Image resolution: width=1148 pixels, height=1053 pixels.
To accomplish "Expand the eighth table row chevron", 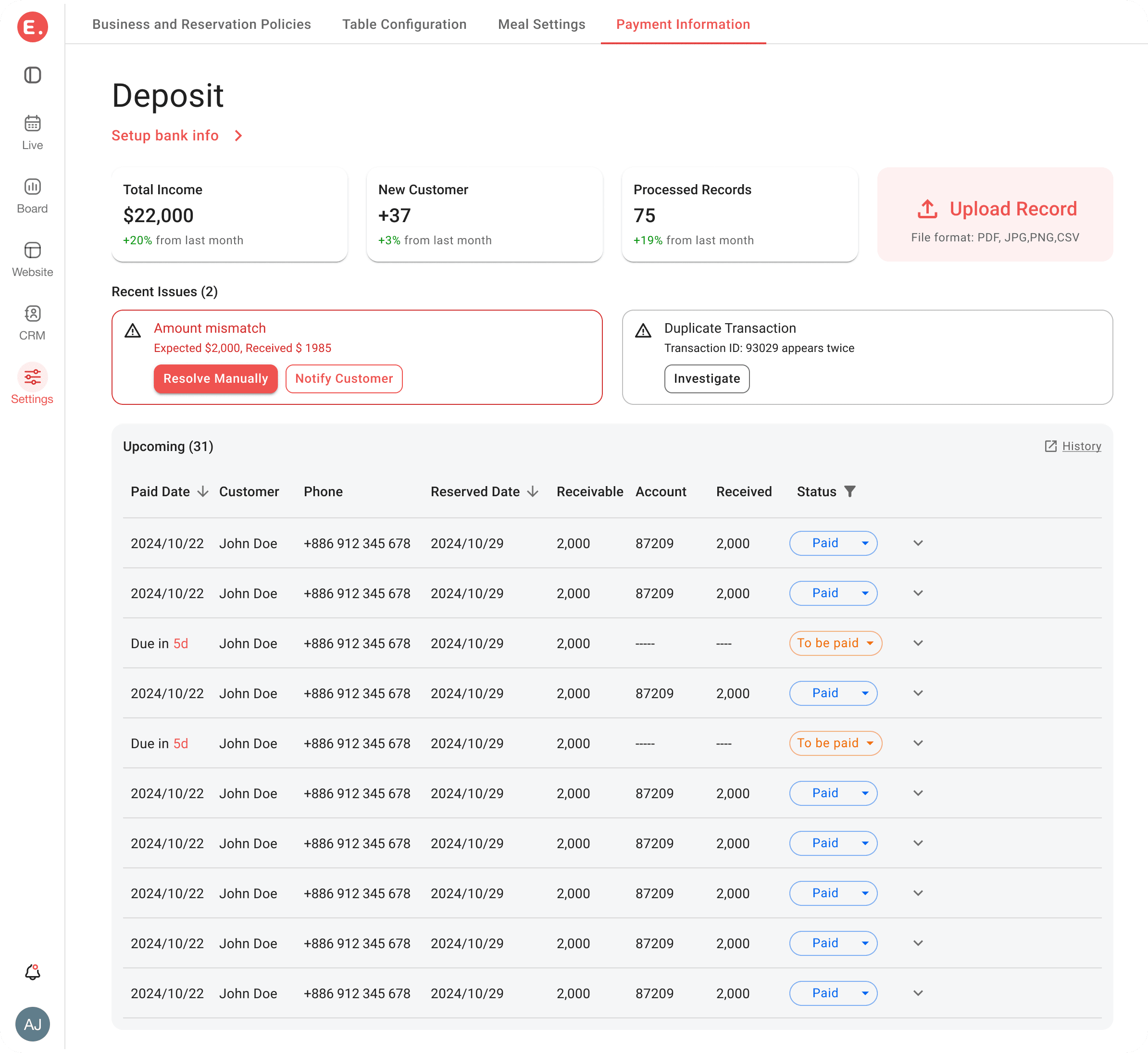I will pos(918,893).
